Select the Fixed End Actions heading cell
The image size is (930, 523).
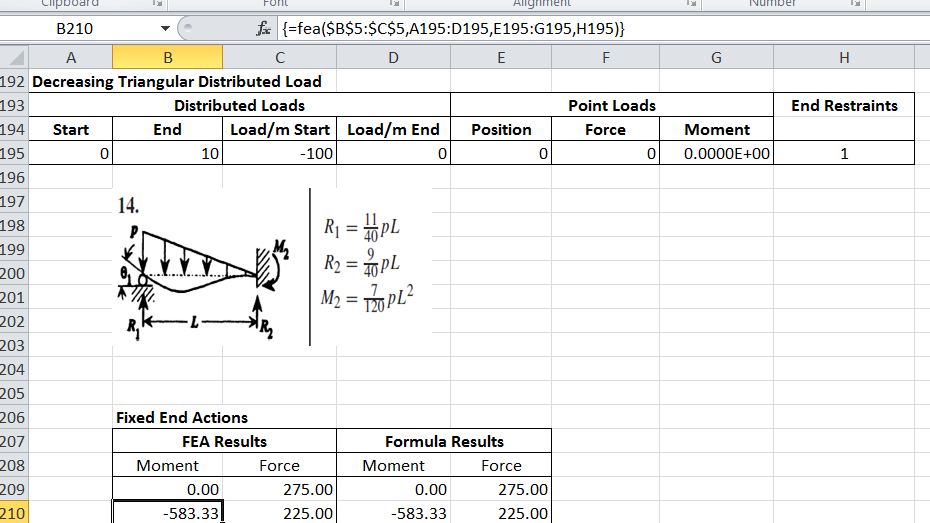click(x=181, y=417)
